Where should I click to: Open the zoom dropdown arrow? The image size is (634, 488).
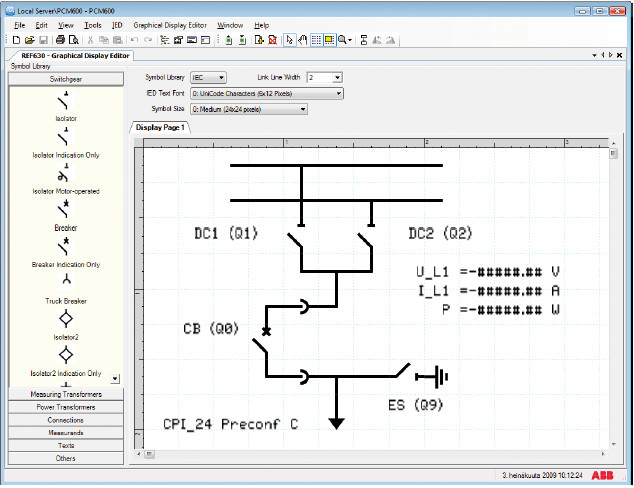pos(350,40)
